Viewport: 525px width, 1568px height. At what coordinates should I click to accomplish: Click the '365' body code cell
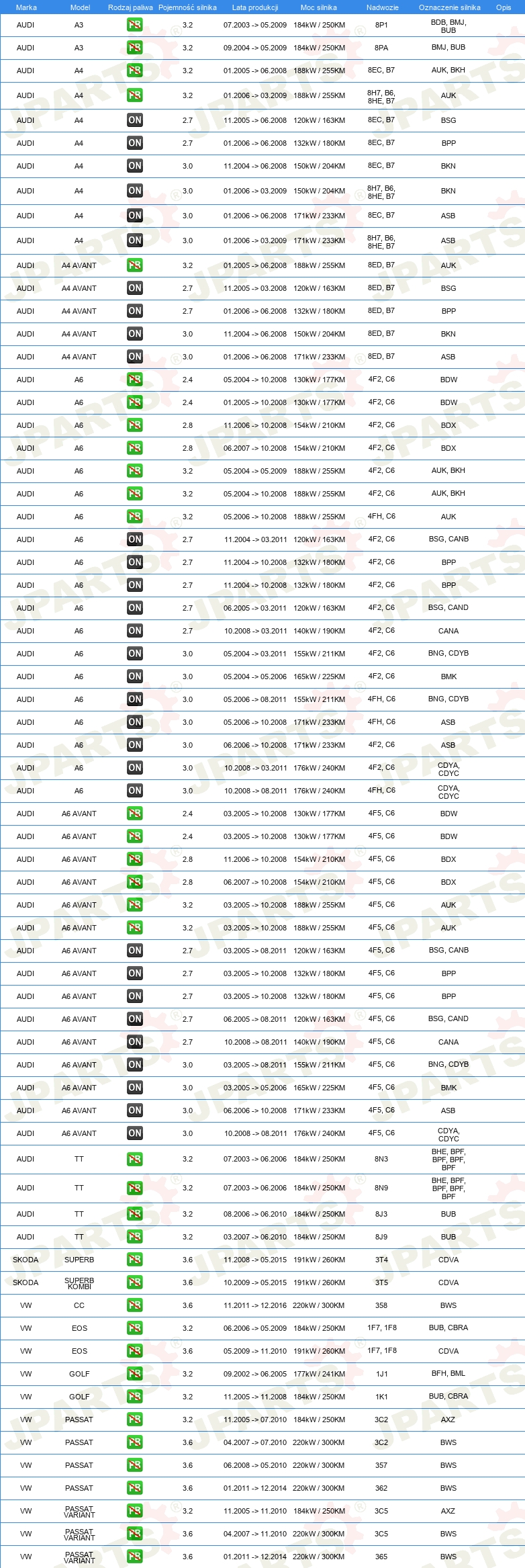tap(381, 1557)
